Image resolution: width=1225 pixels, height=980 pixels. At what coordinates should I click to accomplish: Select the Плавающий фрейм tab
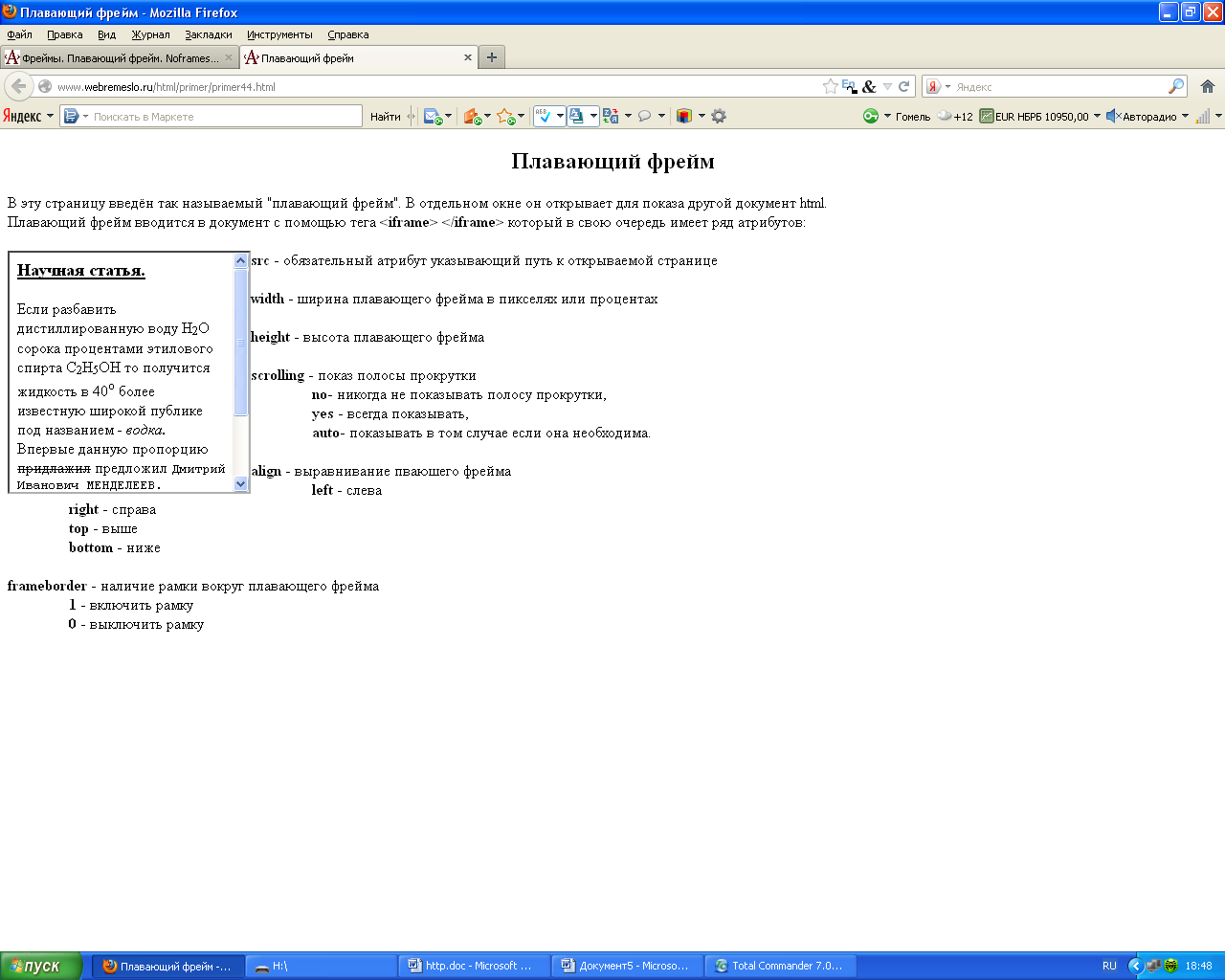click(358, 57)
